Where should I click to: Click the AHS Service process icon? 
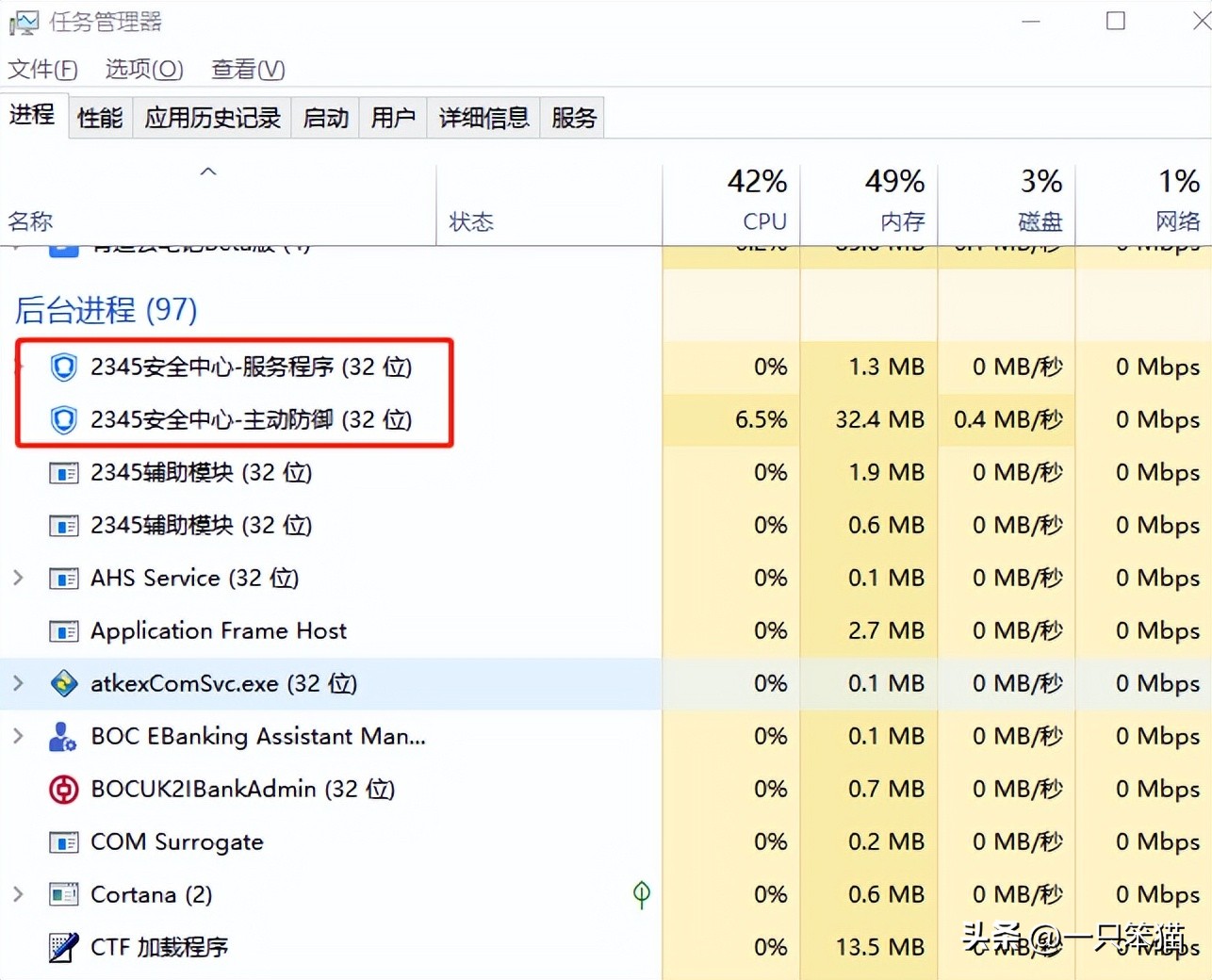(63, 579)
